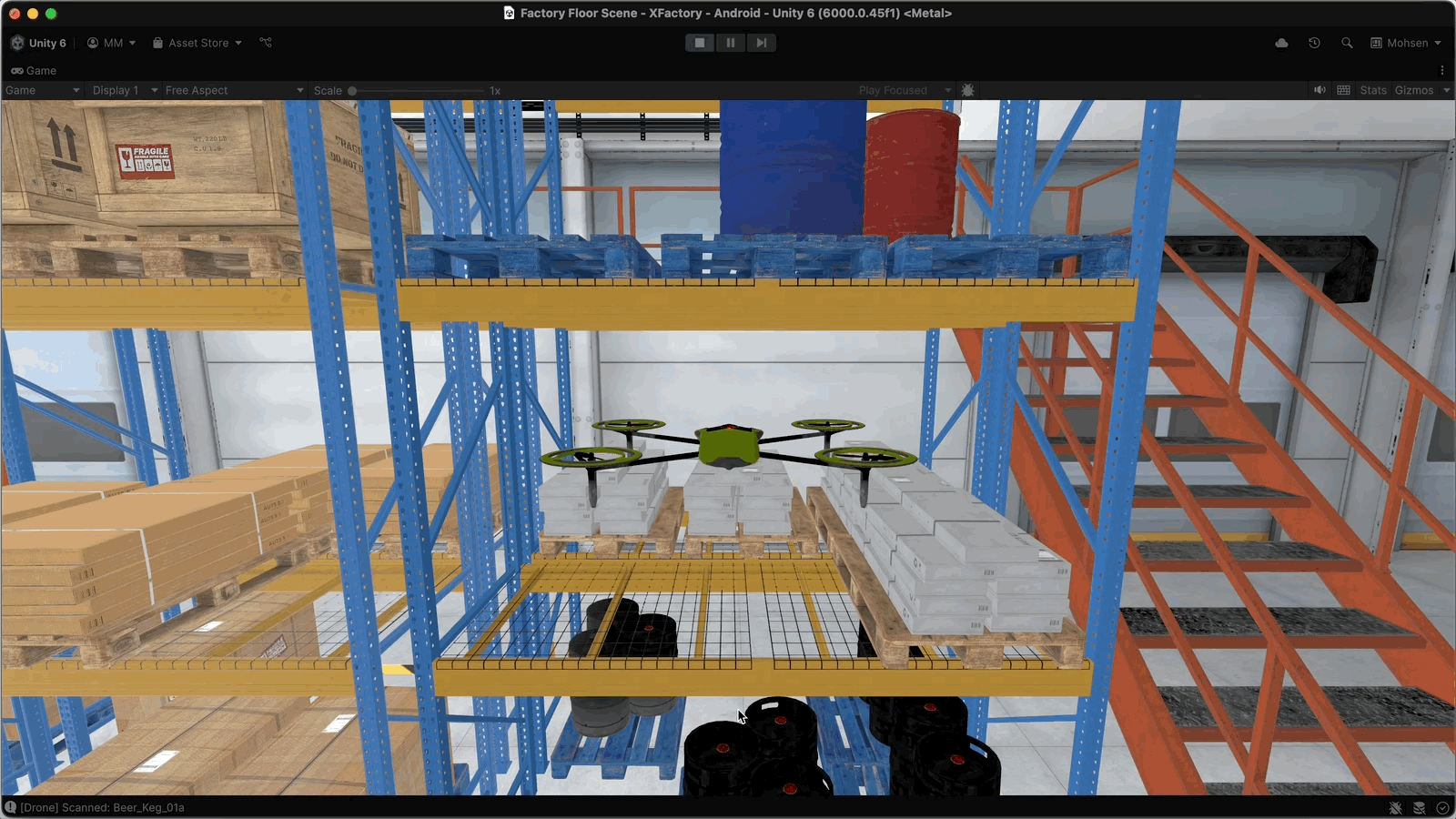Mute the game audio
Viewport: 1456px width, 819px height.
click(x=1319, y=90)
